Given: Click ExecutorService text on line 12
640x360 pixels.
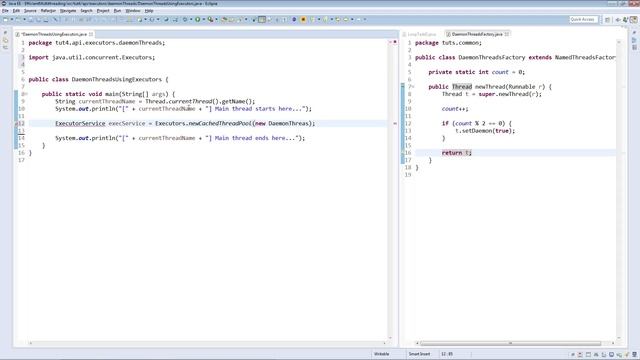Looking at the screenshot, I should [80, 123].
